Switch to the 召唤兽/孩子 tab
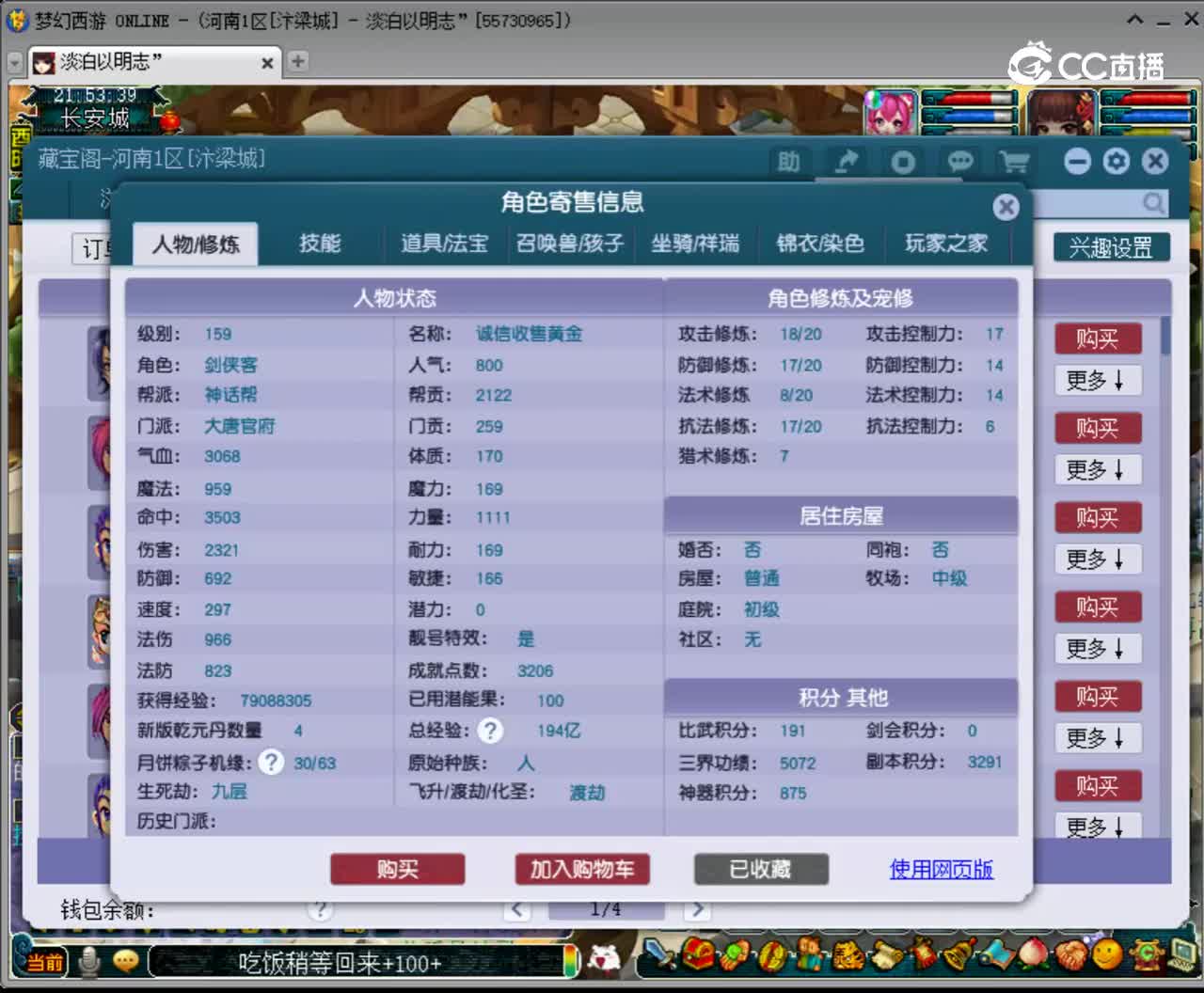This screenshot has width=1204, height=993. coord(570,244)
